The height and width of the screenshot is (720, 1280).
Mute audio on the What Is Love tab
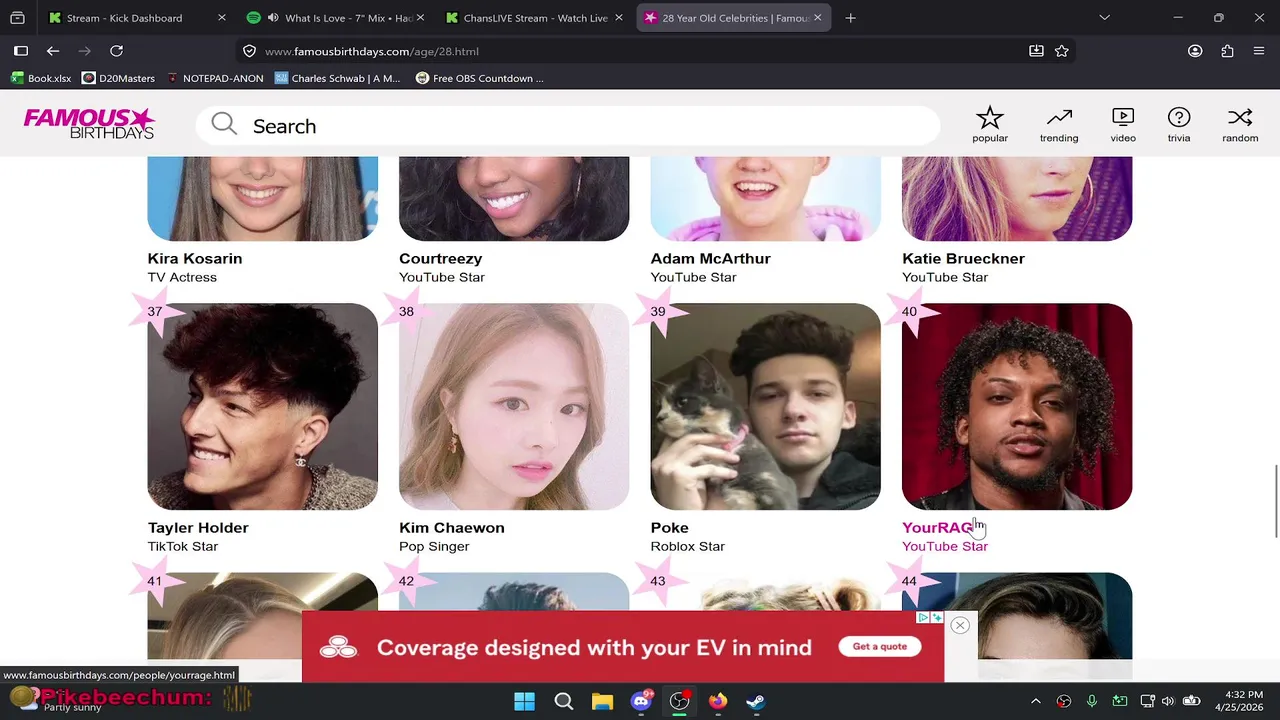tap(273, 18)
